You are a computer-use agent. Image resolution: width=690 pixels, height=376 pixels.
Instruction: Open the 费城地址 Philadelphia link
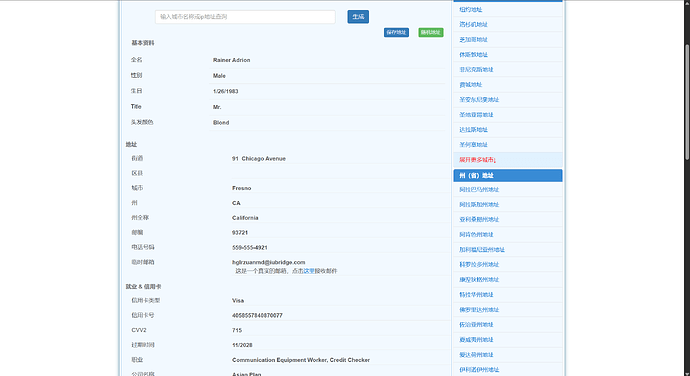(470, 85)
